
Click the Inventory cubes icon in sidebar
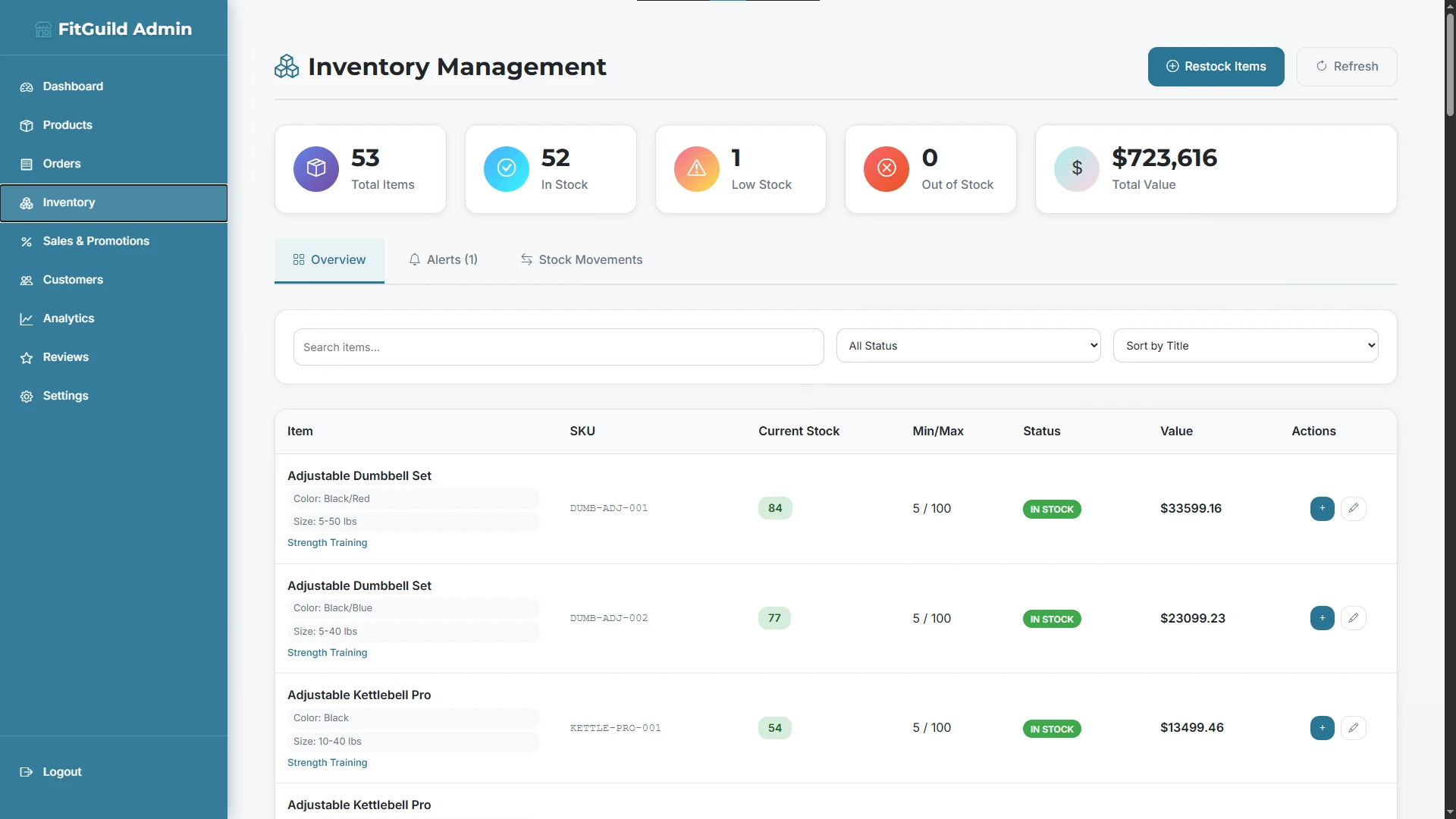point(27,203)
